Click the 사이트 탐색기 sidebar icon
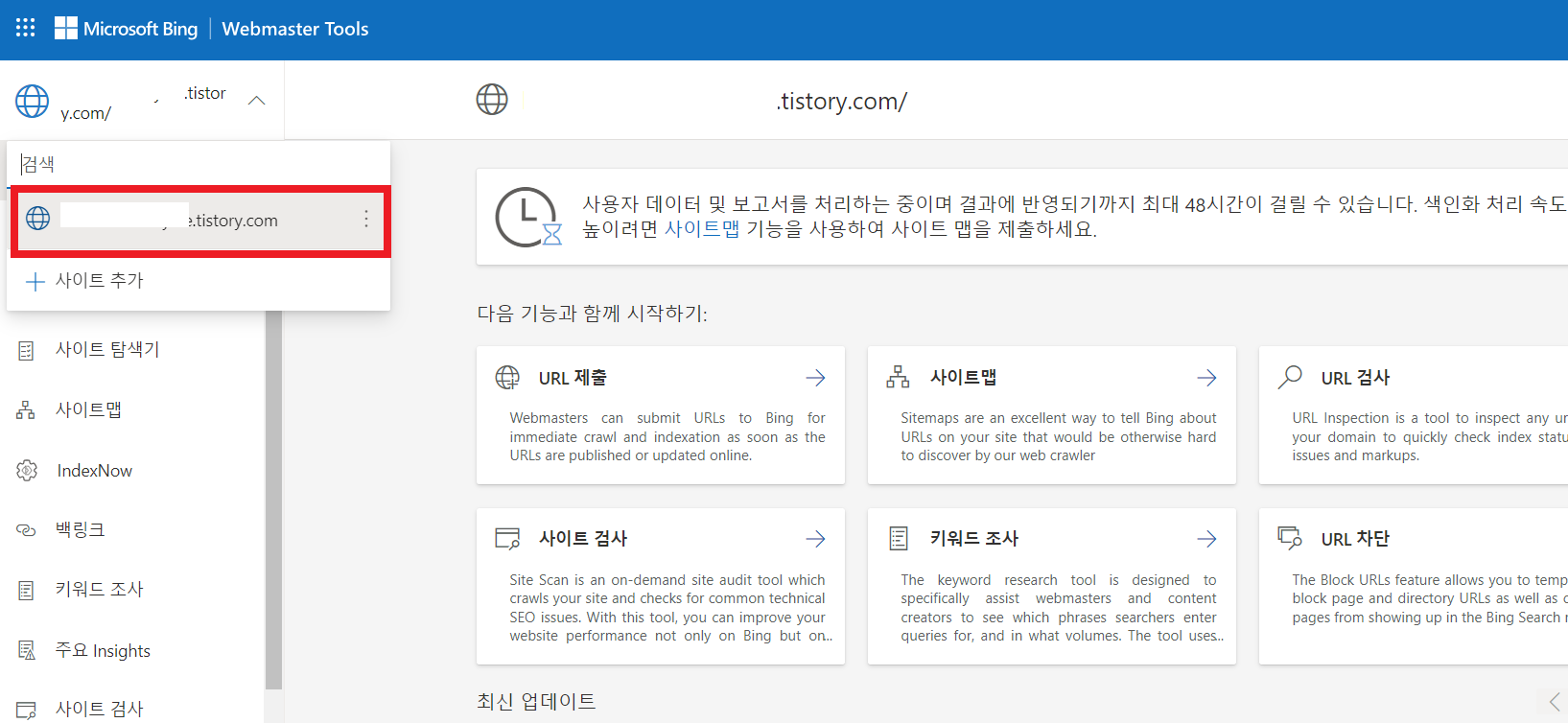The width and height of the screenshot is (1568, 723). (27, 351)
